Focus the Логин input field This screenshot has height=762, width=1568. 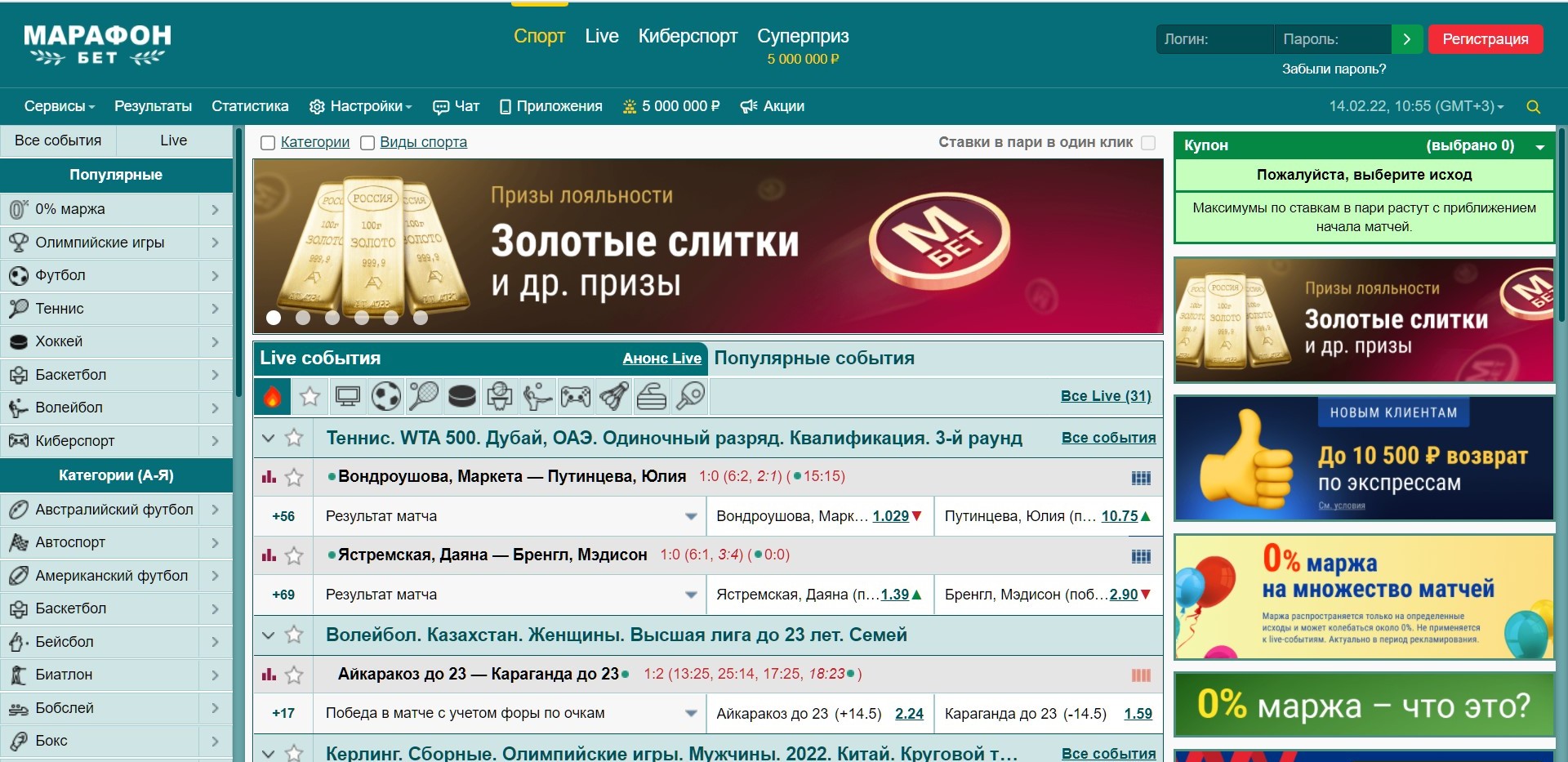click(1215, 39)
